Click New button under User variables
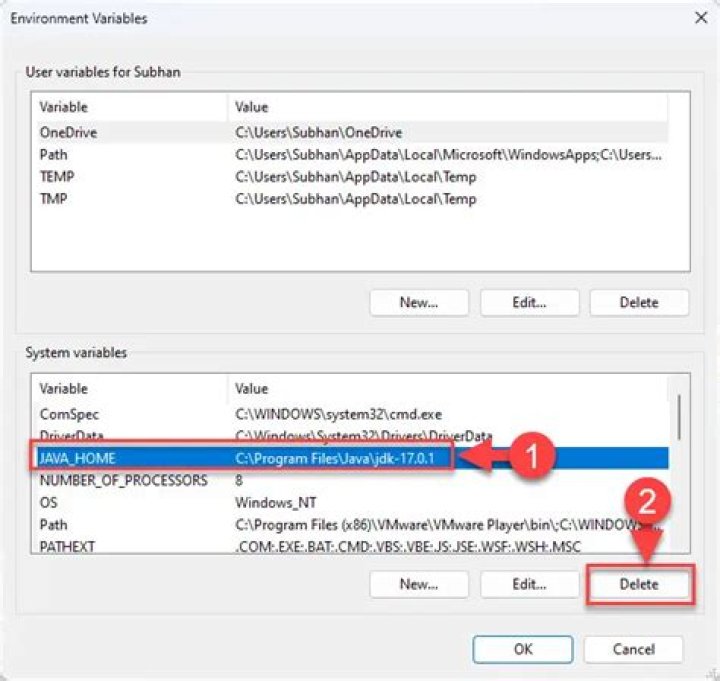The width and height of the screenshot is (720, 681). point(419,303)
